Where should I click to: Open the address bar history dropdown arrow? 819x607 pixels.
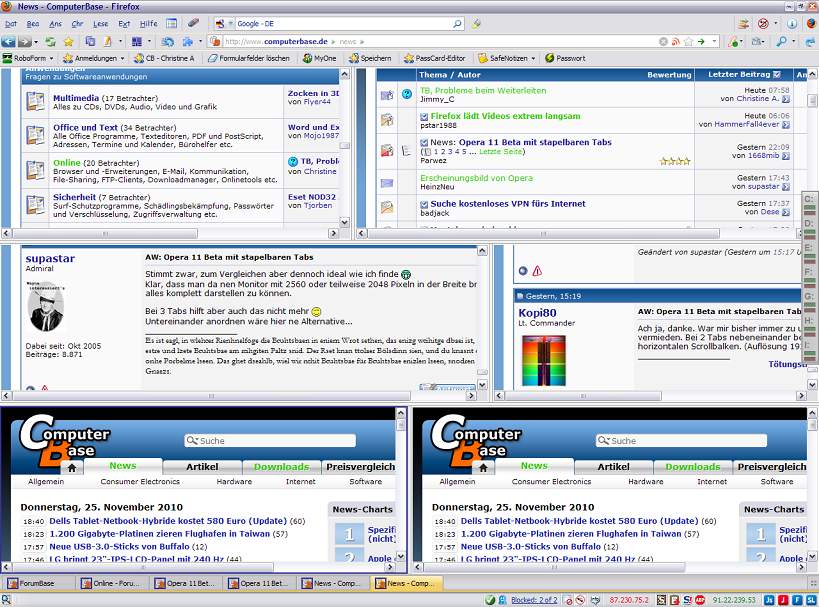pyautogui.click(x=714, y=41)
